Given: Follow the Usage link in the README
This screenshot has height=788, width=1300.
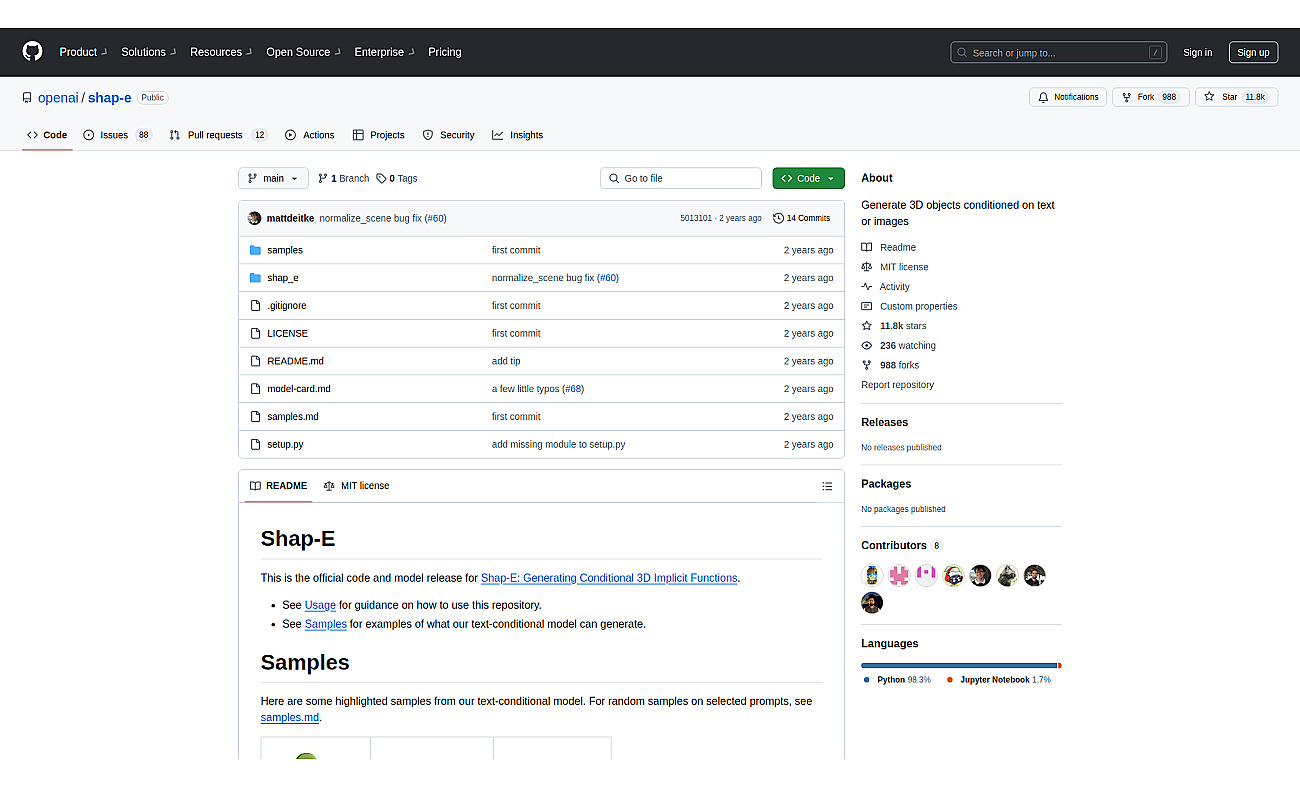Looking at the screenshot, I should coord(320,605).
